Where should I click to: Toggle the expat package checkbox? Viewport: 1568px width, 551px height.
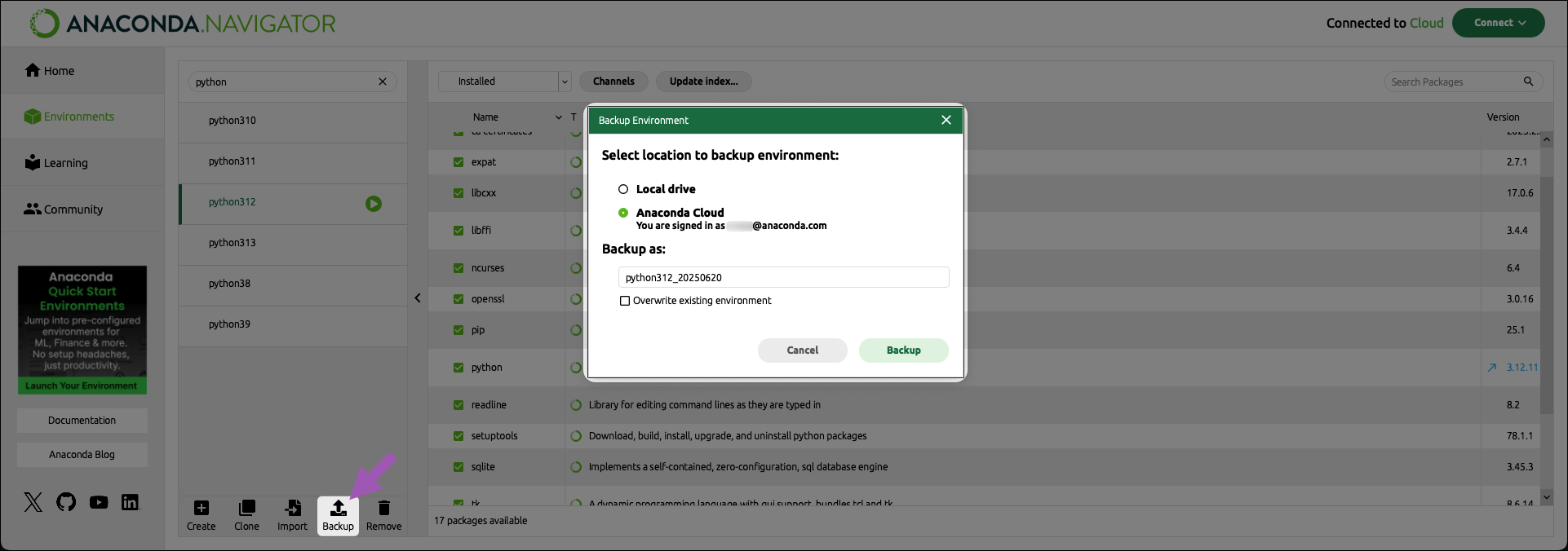click(458, 162)
